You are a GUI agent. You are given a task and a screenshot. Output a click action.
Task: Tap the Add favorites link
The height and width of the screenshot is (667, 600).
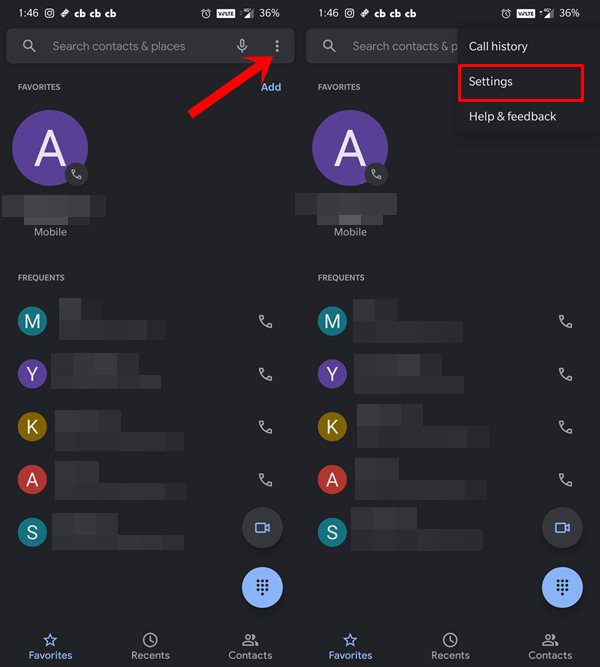point(271,87)
